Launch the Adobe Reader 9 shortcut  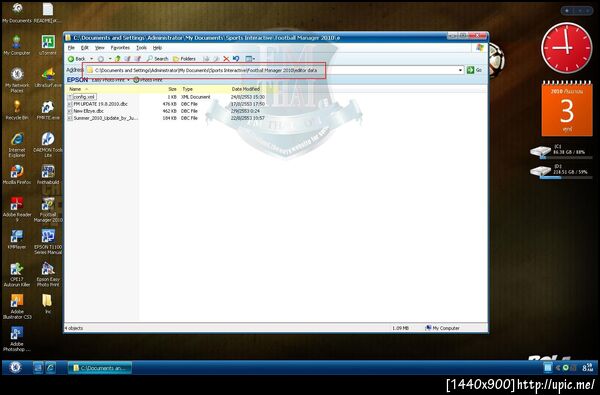(x=16, y=209)
